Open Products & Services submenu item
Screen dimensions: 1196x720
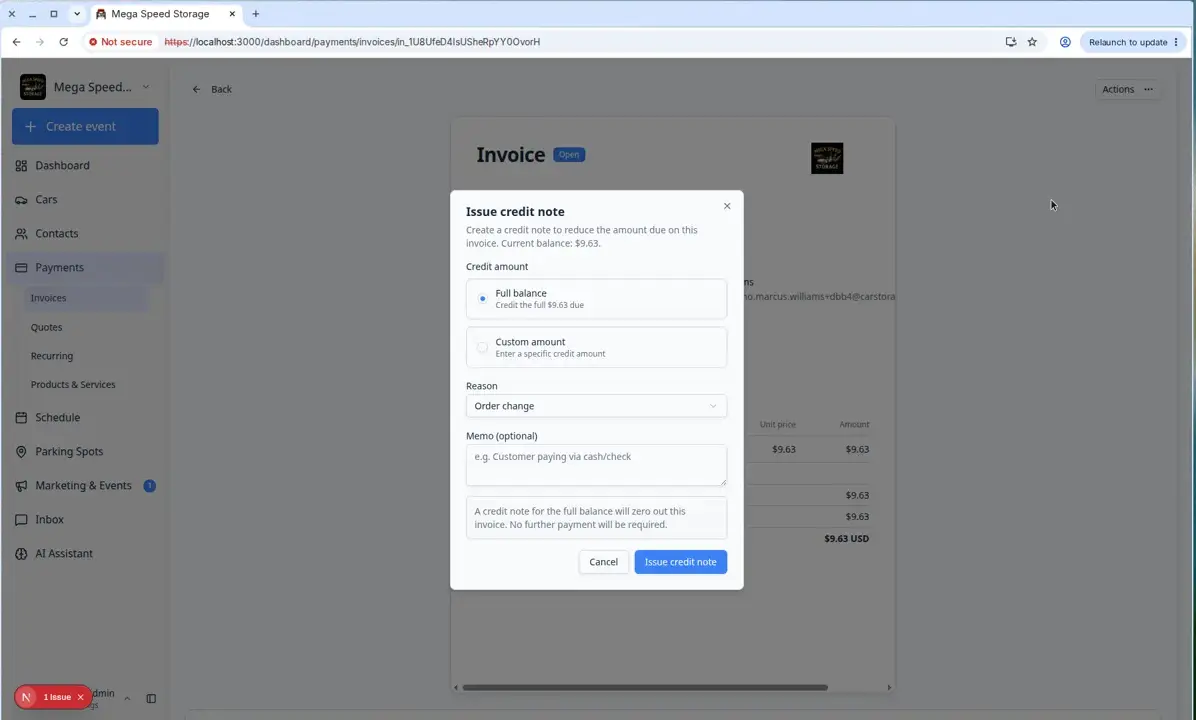click(73, 384)
